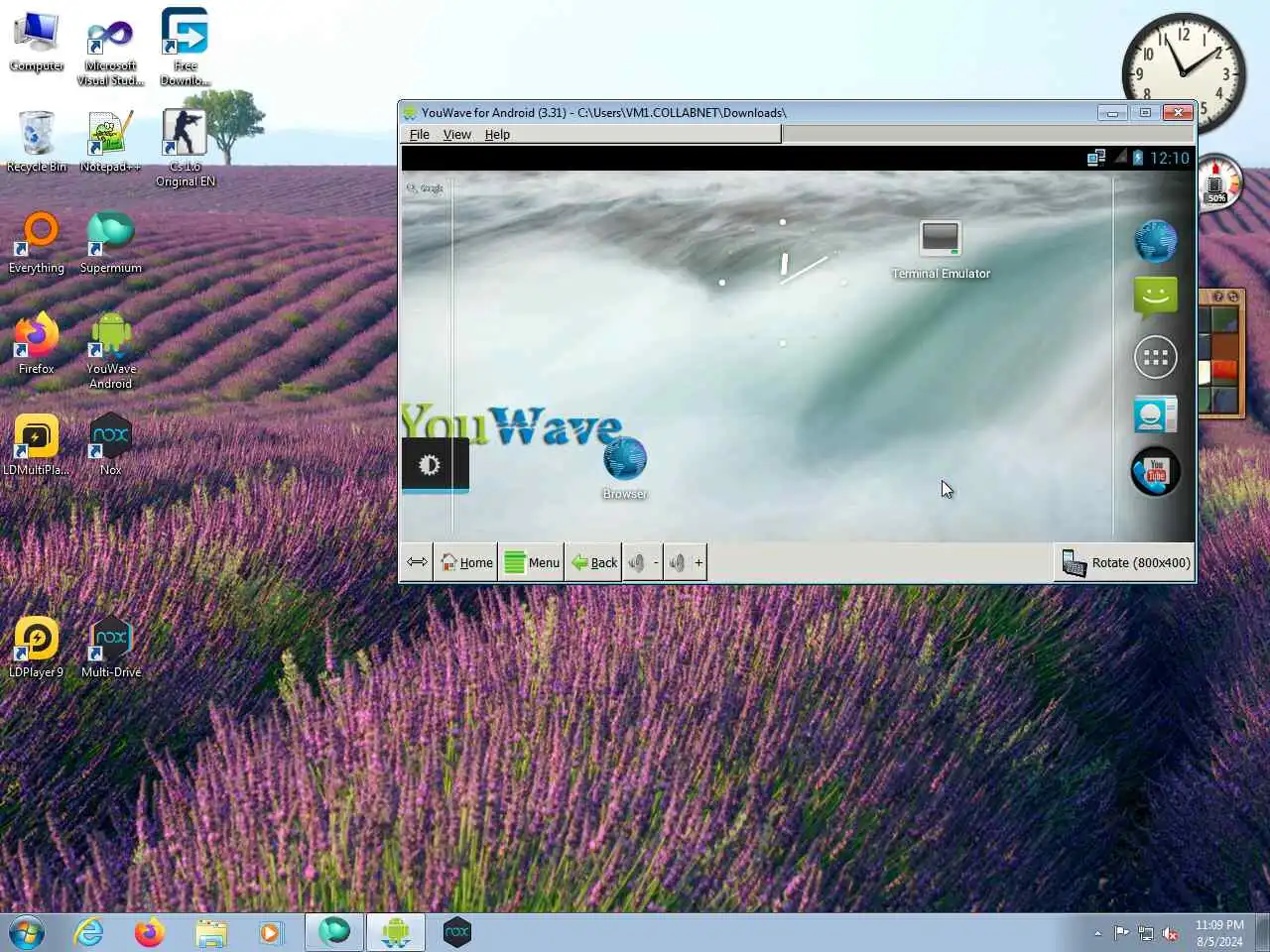Open Windows Explorer from the taskbar
Image resolution: width=1270 pixels, height=952 pixels.
click(210, 932)
